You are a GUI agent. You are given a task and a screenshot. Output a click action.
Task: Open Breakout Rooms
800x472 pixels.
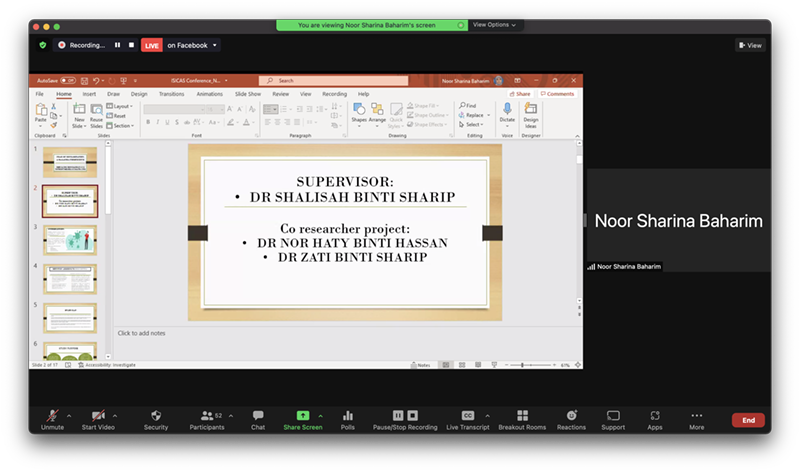[522, 415]
